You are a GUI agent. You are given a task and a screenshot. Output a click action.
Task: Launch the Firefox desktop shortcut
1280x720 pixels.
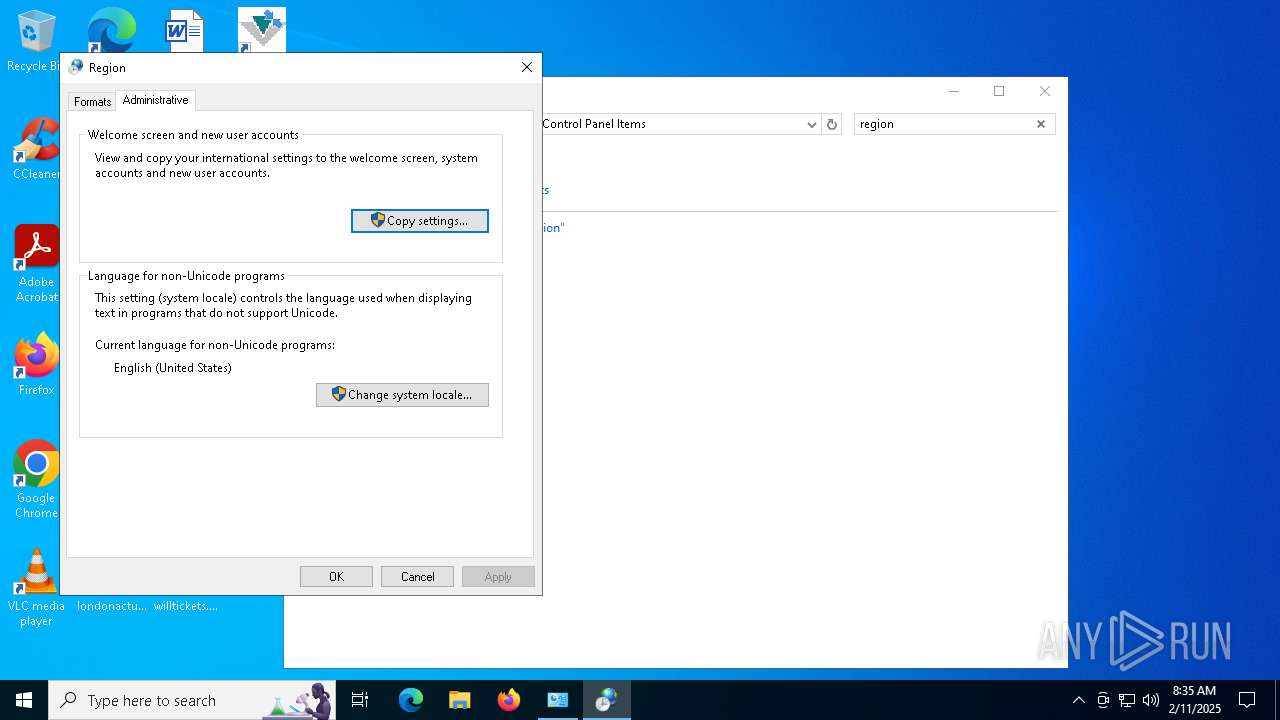click(36, 365)
